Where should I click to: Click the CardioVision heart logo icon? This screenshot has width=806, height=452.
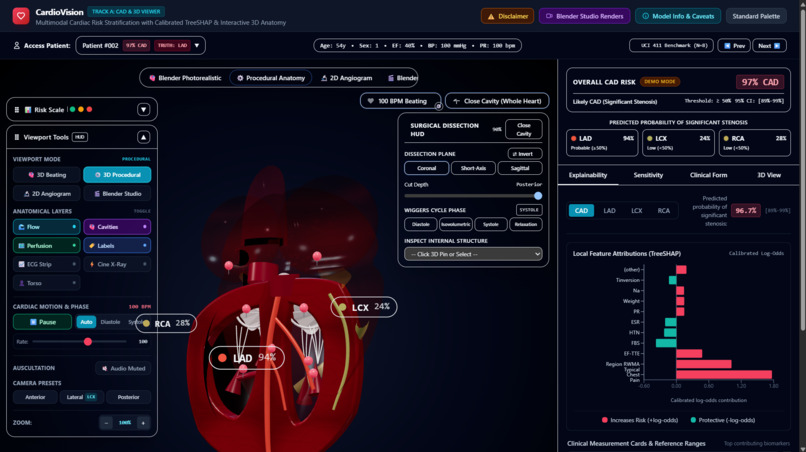click(21, 16)
